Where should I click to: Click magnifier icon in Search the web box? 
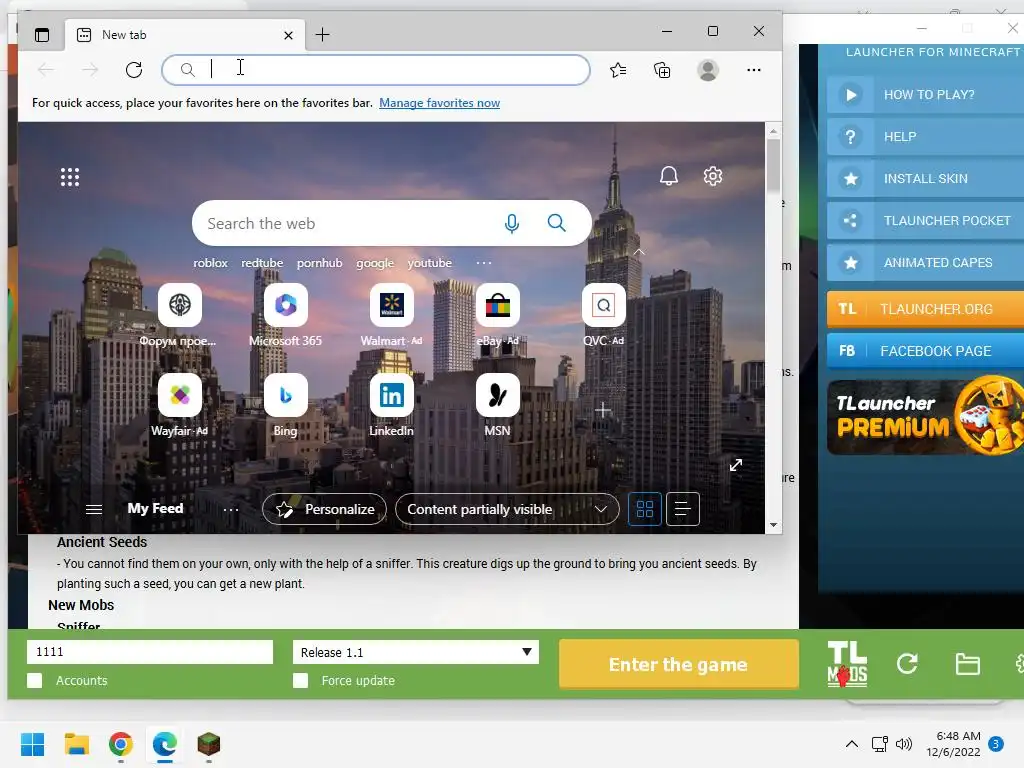point(556,223)
